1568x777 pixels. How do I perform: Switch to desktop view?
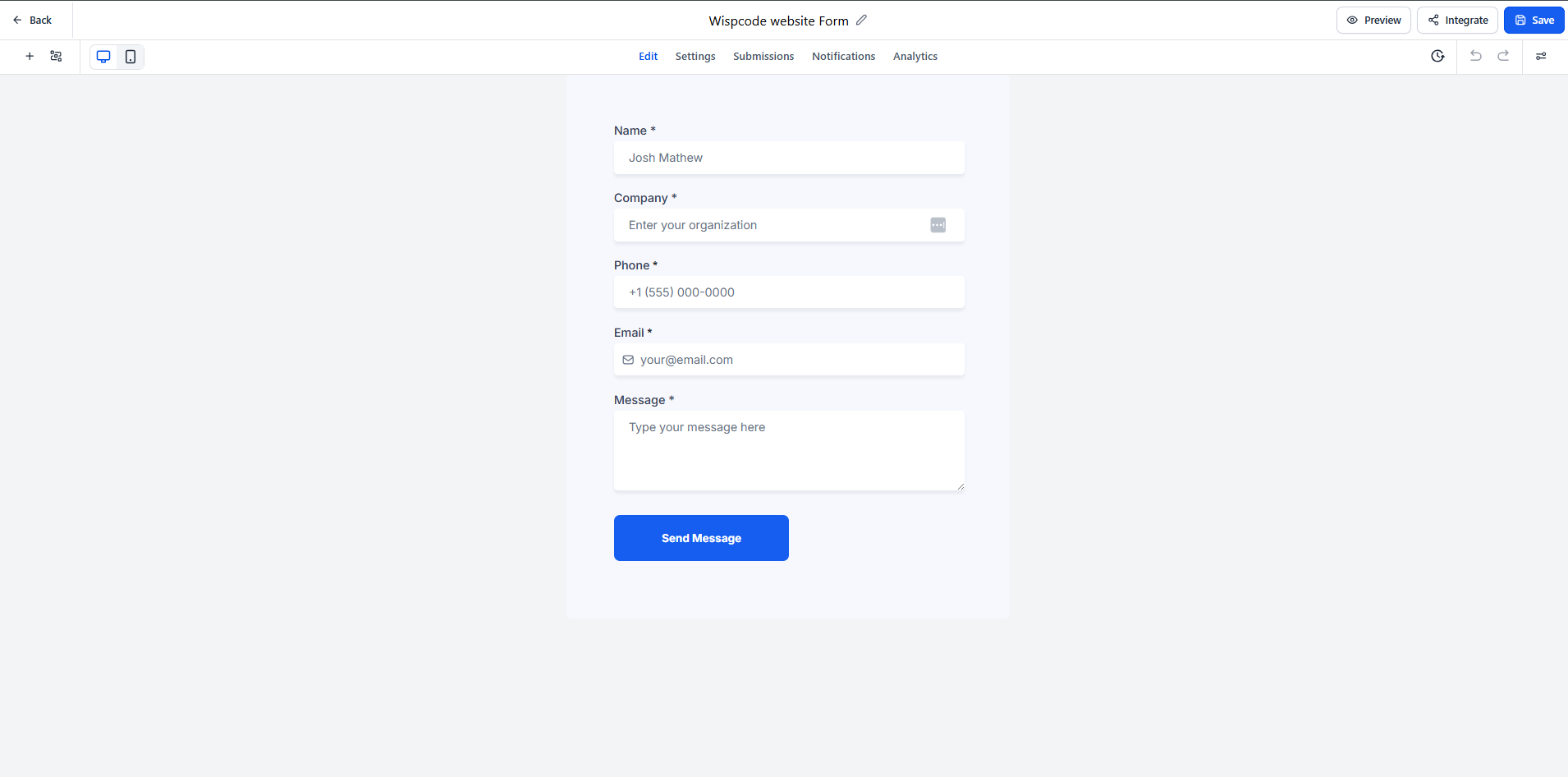tap(103, 57)
